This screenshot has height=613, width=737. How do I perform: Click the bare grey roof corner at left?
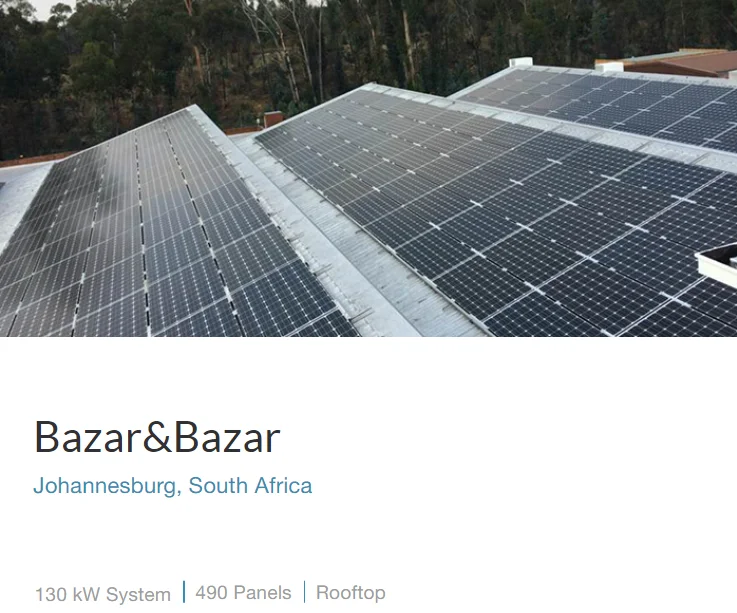click(x=19, y=197)
